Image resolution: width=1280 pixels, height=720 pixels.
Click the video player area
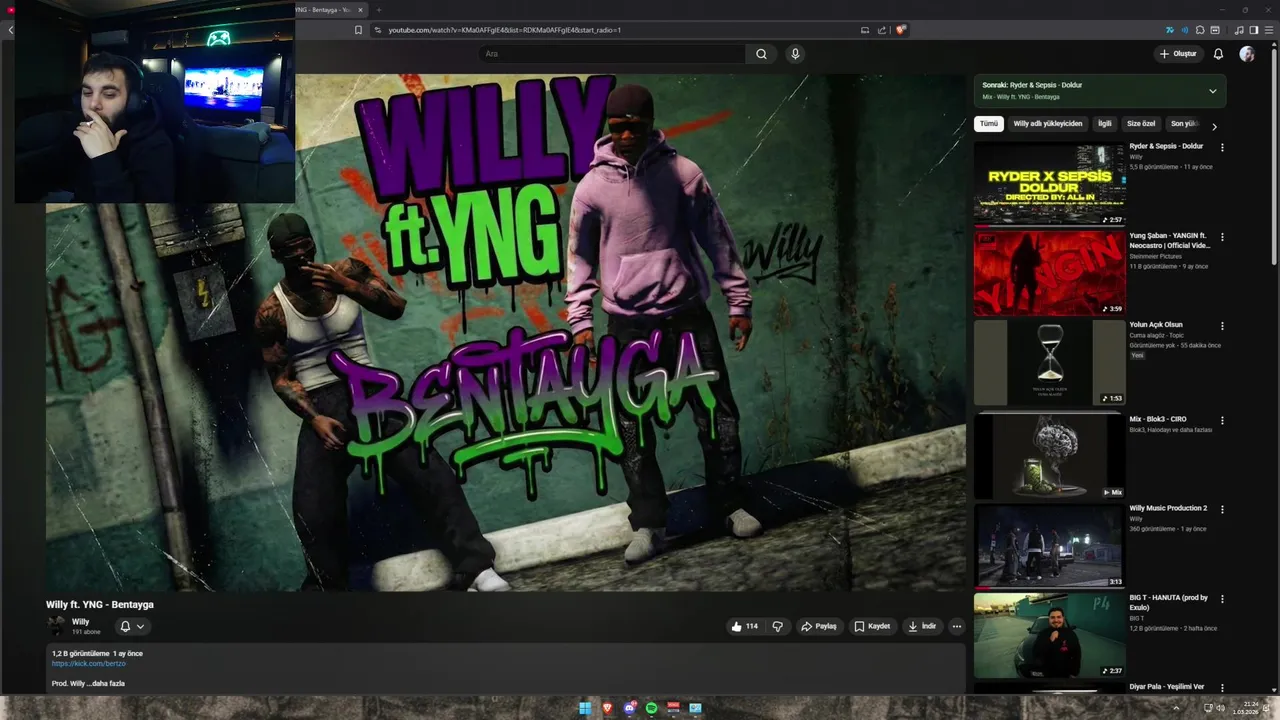coord(505,332)
